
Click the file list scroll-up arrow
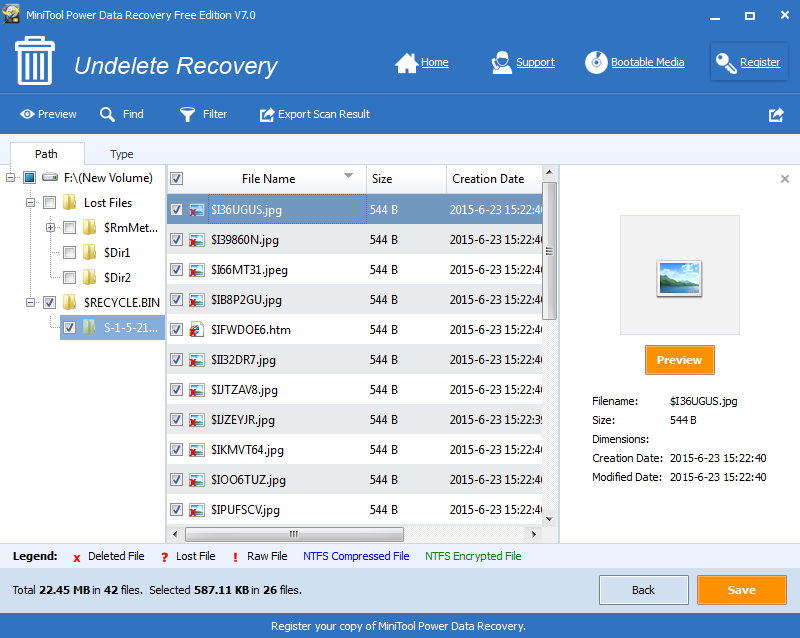tap(549, 172)
